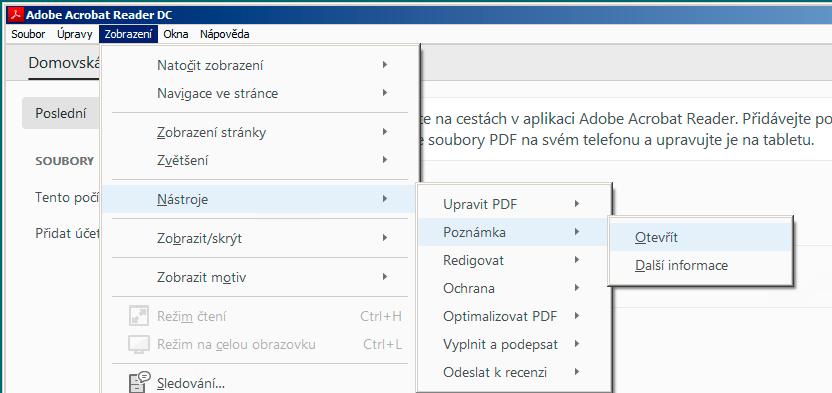Click arrow next to Odeslat k recenzi
The width and height of the screenshot is (832, 393).
coord(577,372)
